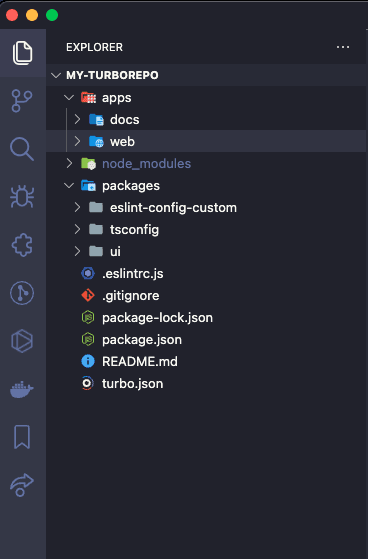Click the EXPLORER panel title
Viewport: 368px width, 559px height.
(94, 47)
